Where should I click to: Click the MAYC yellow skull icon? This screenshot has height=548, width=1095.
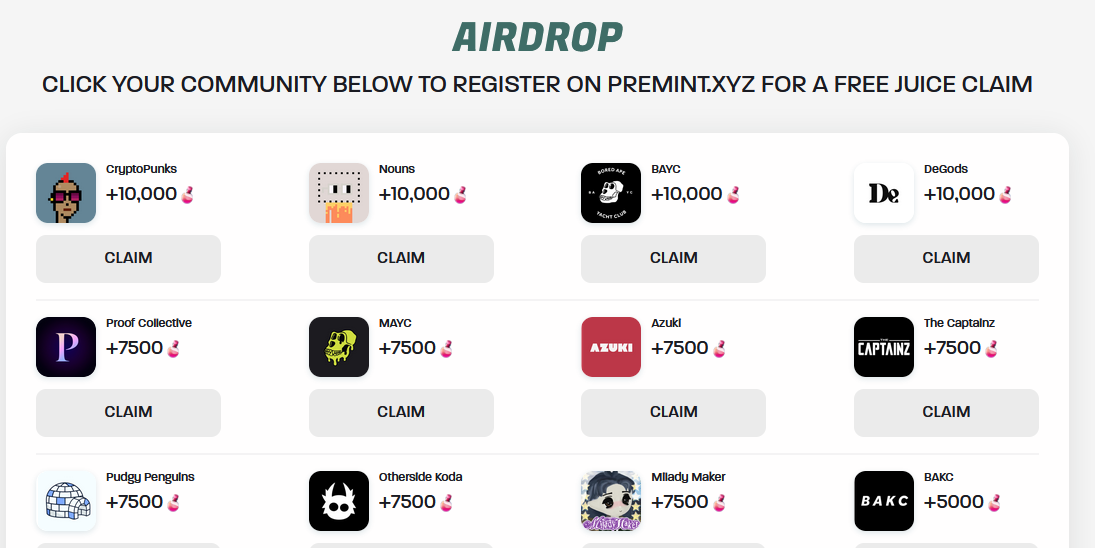pos(339,347)
